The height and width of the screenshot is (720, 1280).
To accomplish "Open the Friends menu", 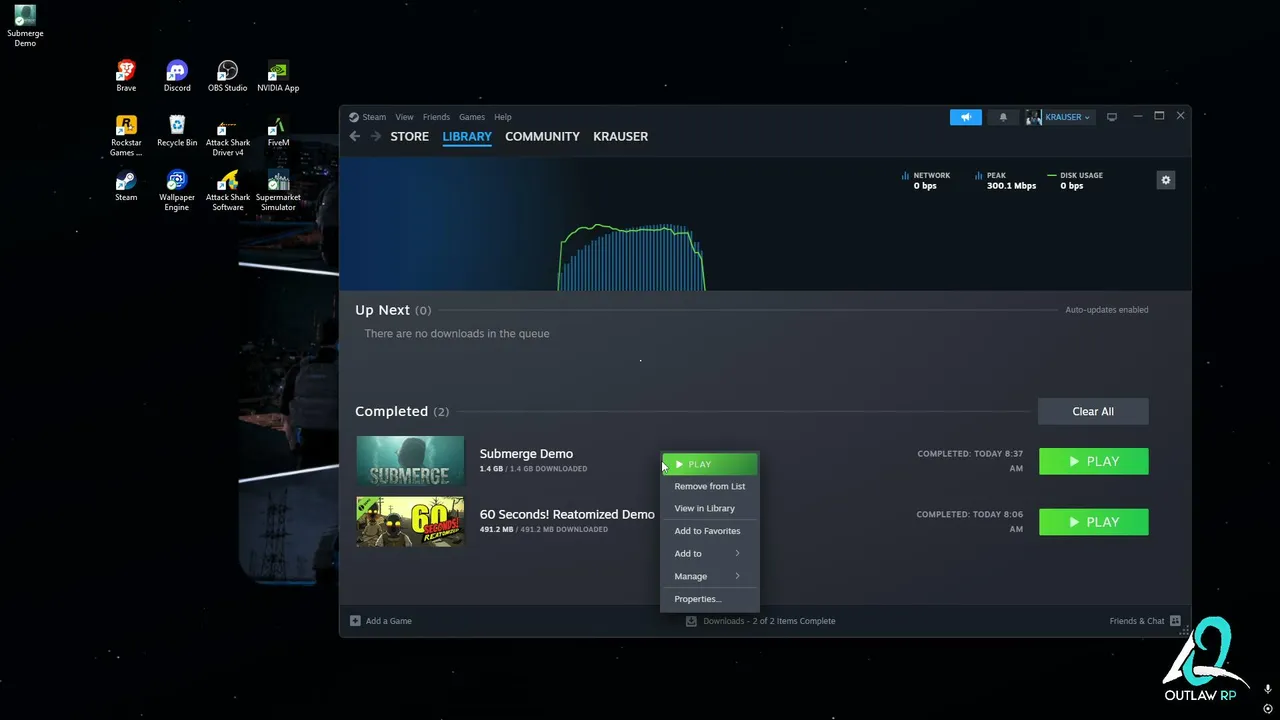I will (436, 117).
